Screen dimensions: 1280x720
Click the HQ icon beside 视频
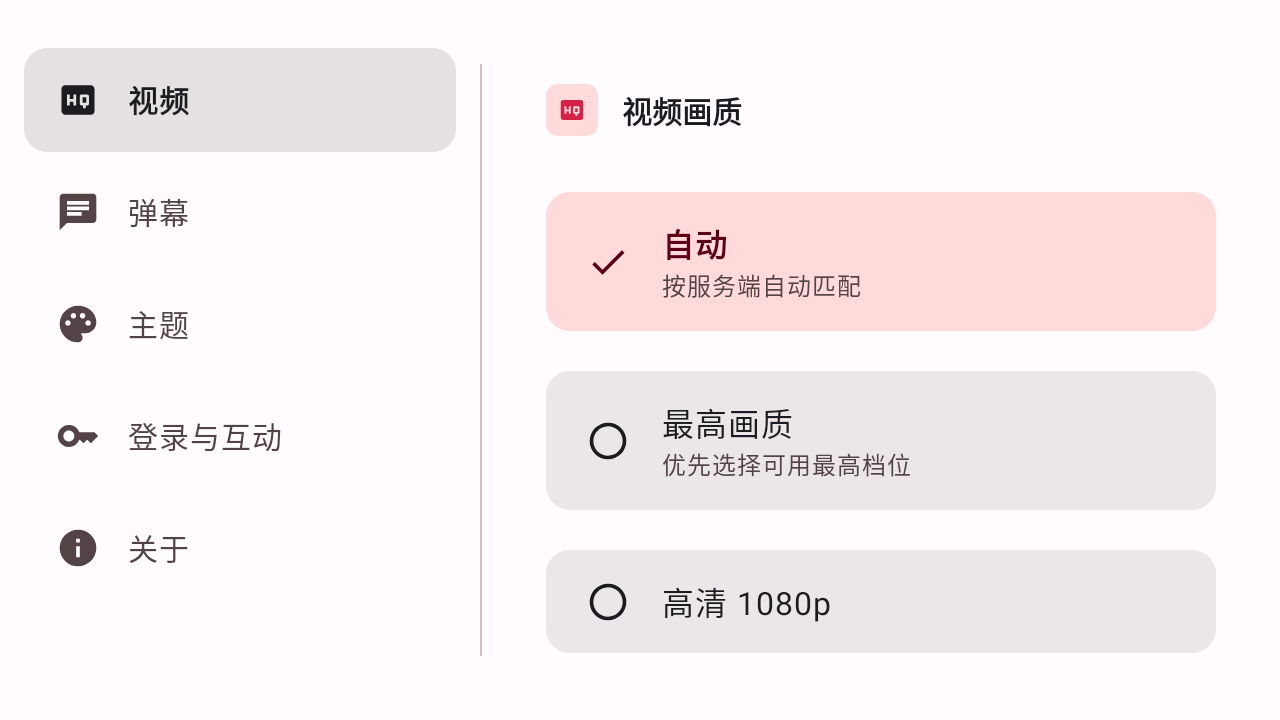[x=78, y=100]
